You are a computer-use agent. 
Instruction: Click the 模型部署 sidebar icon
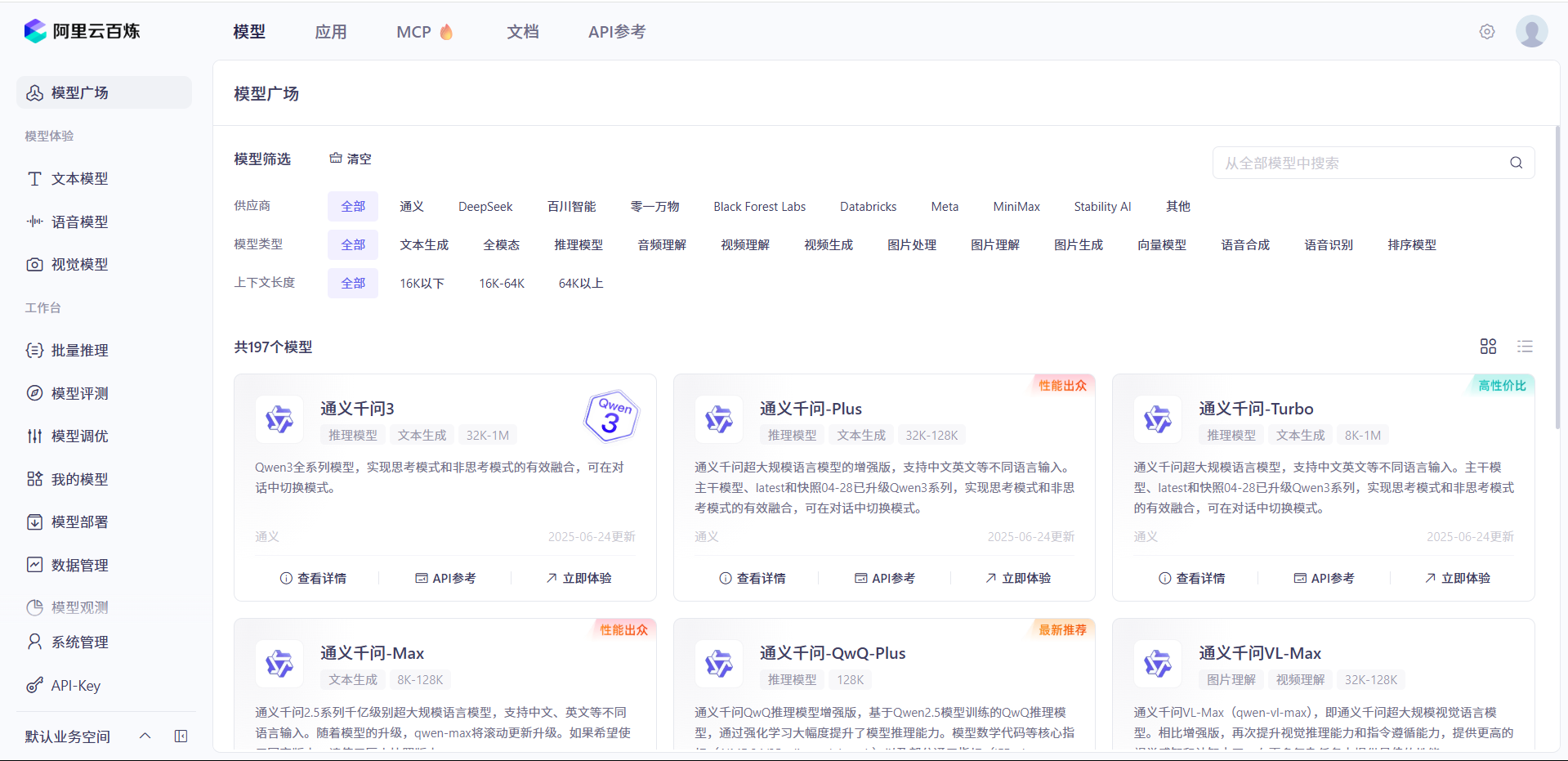34,522
